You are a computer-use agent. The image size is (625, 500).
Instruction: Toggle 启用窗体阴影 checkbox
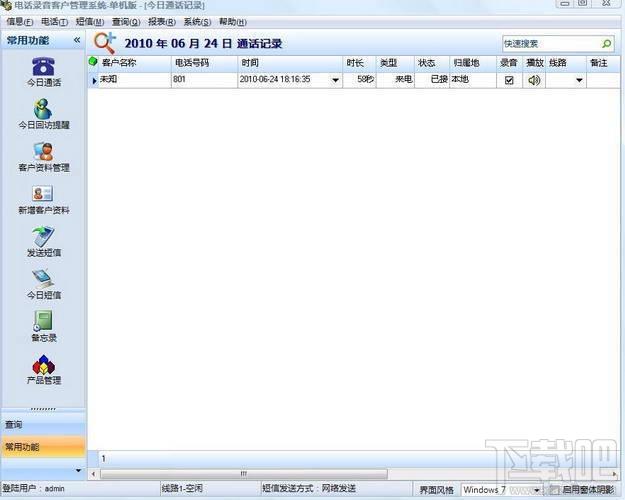(x=554, y=490)
